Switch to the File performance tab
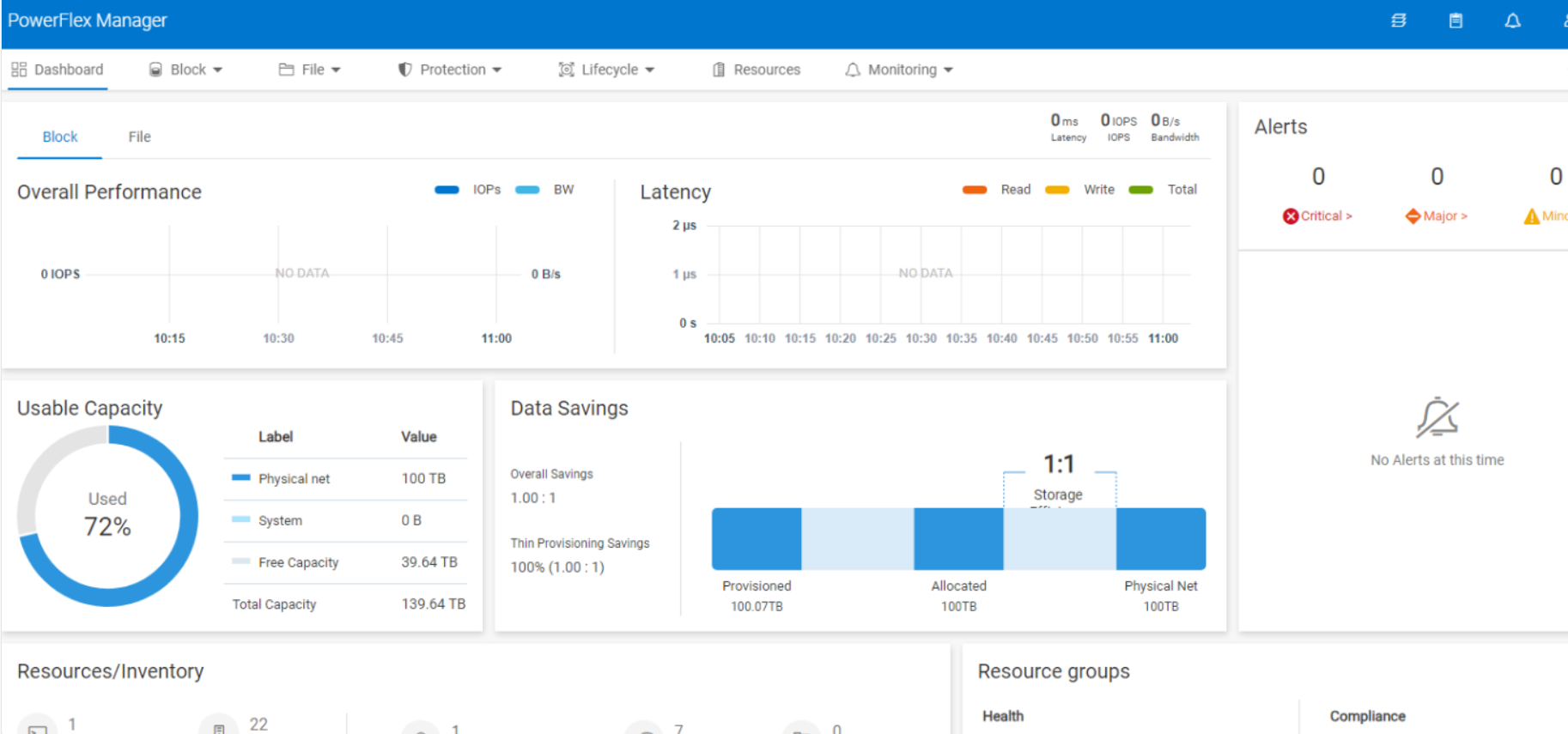 click(x=139, y=136)
